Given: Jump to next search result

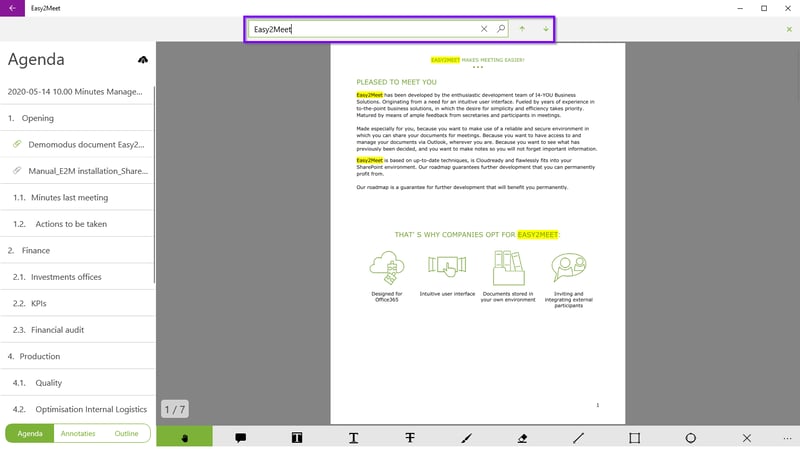Looking at the screenshot, I should coord(546,29).
